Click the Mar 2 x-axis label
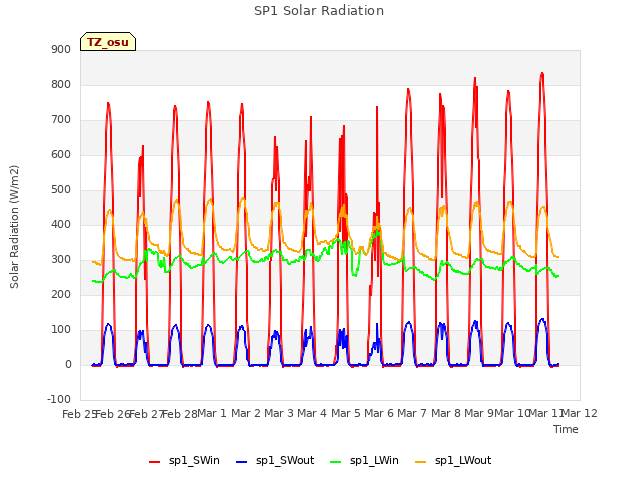The height and width of the screenshot is (480, 640). point(246,413)
